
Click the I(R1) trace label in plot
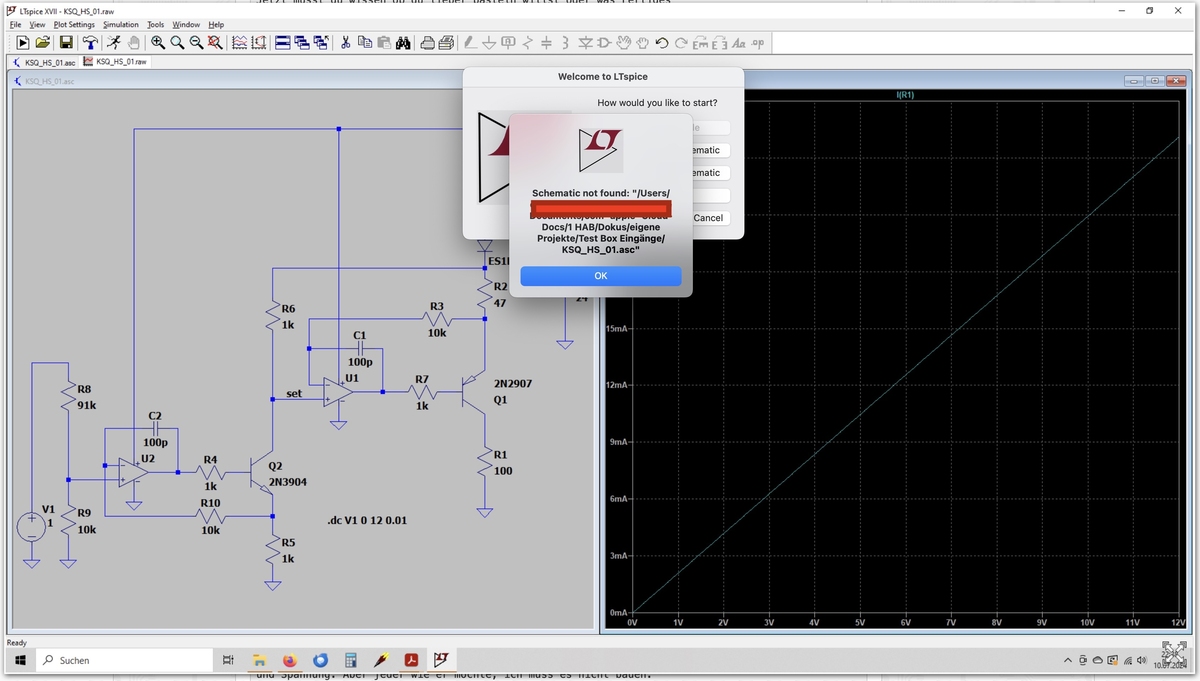tap(905, 95)
